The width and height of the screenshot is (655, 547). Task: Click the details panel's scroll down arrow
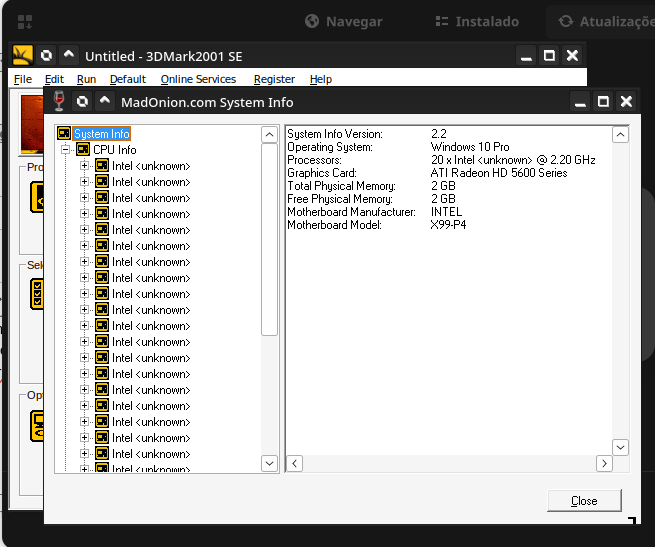tap(620, 448)
